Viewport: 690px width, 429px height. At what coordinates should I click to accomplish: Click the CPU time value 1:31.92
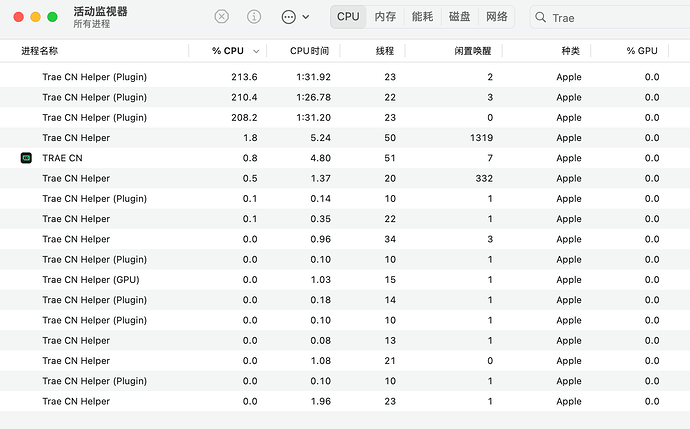coord(313,77)
